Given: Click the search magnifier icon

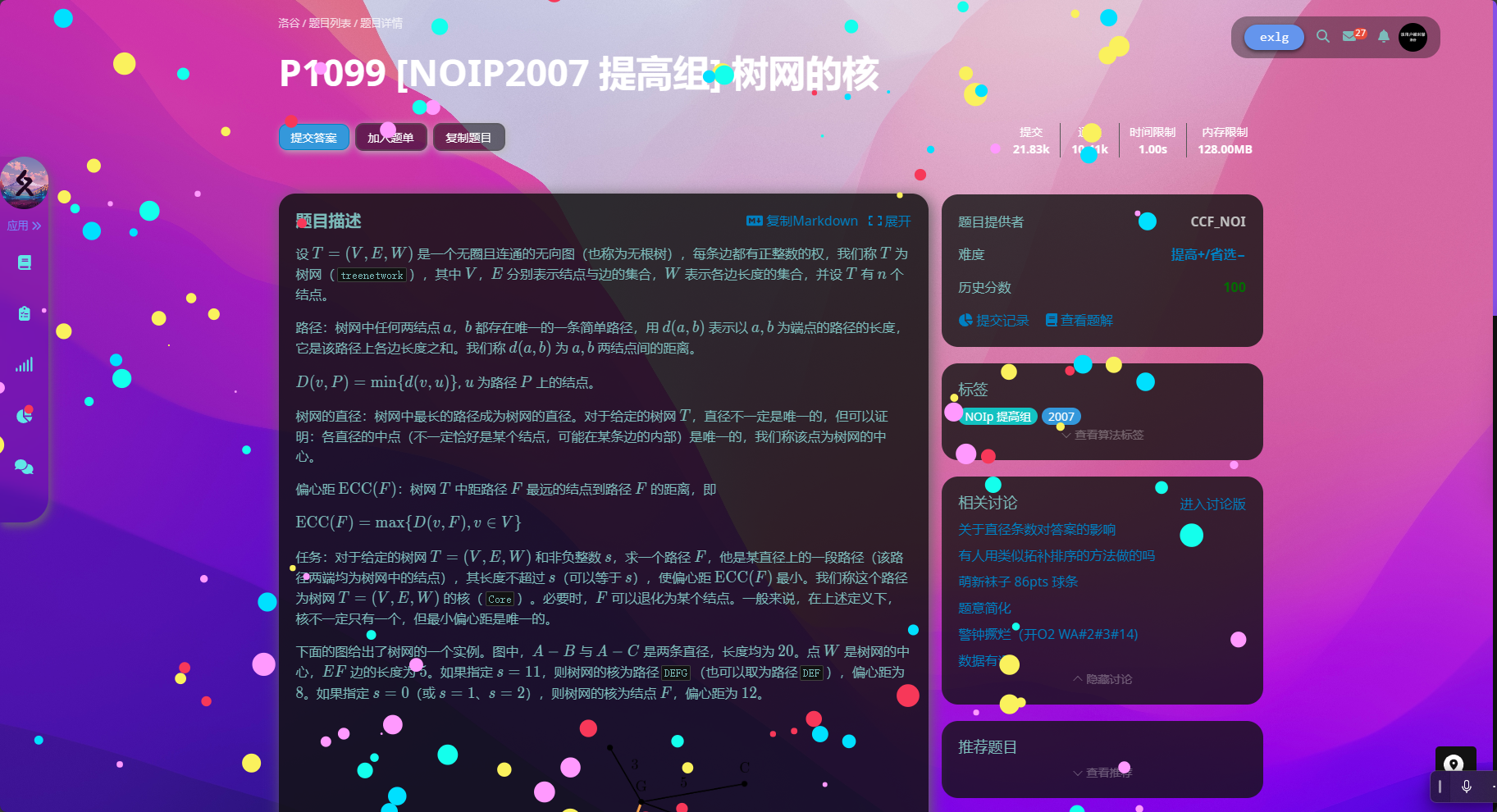Looking at the screenshot, I should click(1323, 36).
